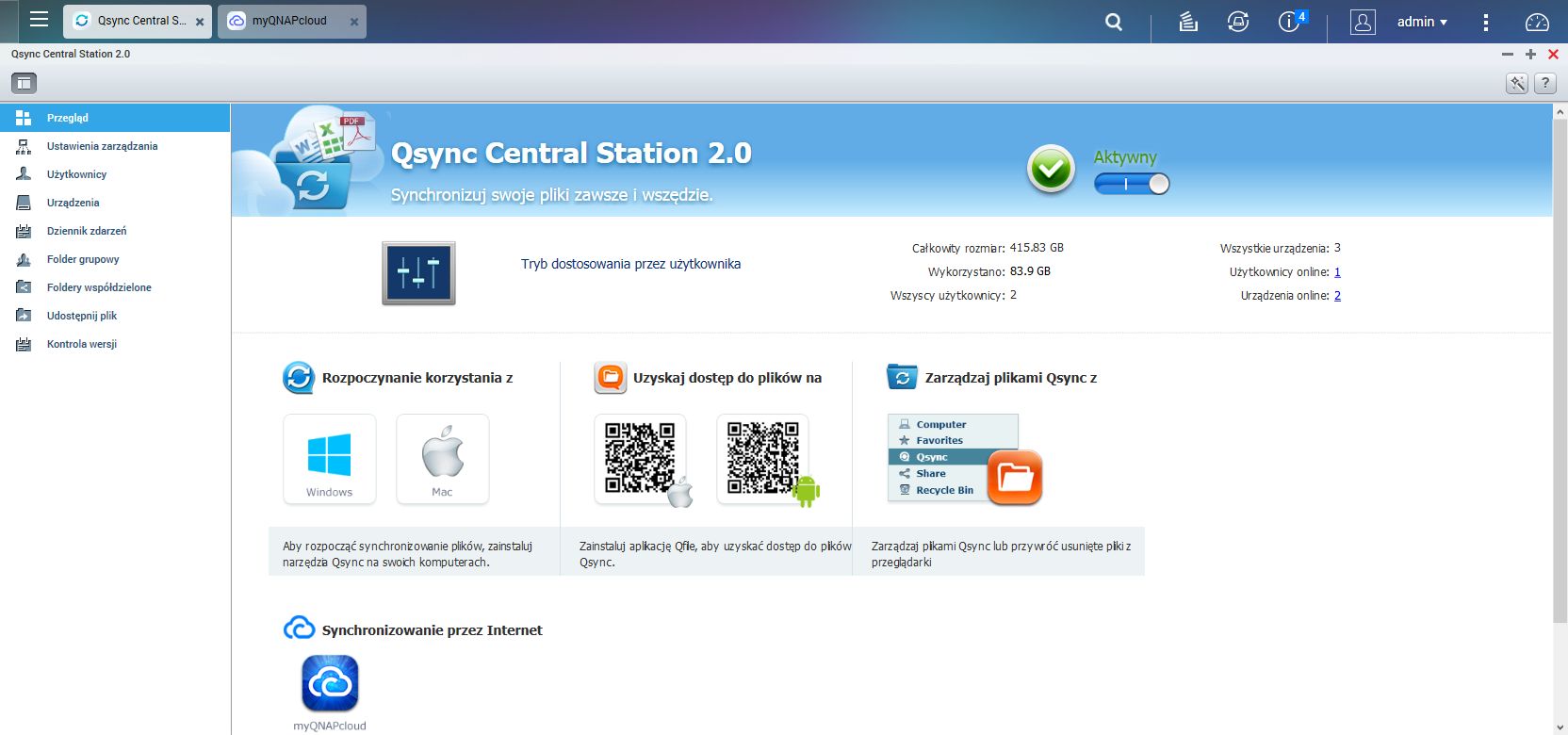Image resolution: width=1568 pixels, height=735 pixels.
Task: Close the Qsync Central Station tab
Action: [x=200, y=22]
